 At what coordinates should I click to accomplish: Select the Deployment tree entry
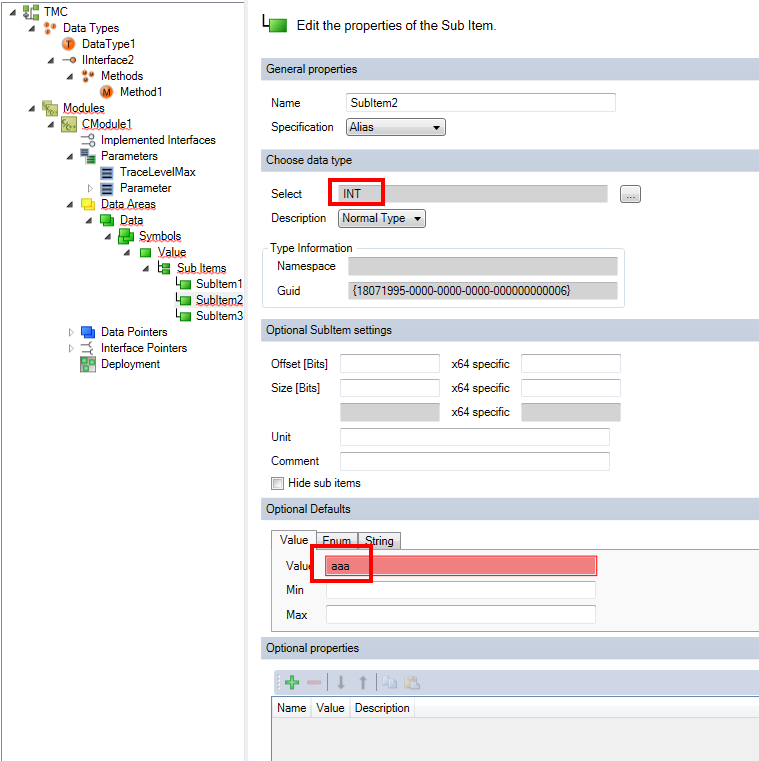130,364
